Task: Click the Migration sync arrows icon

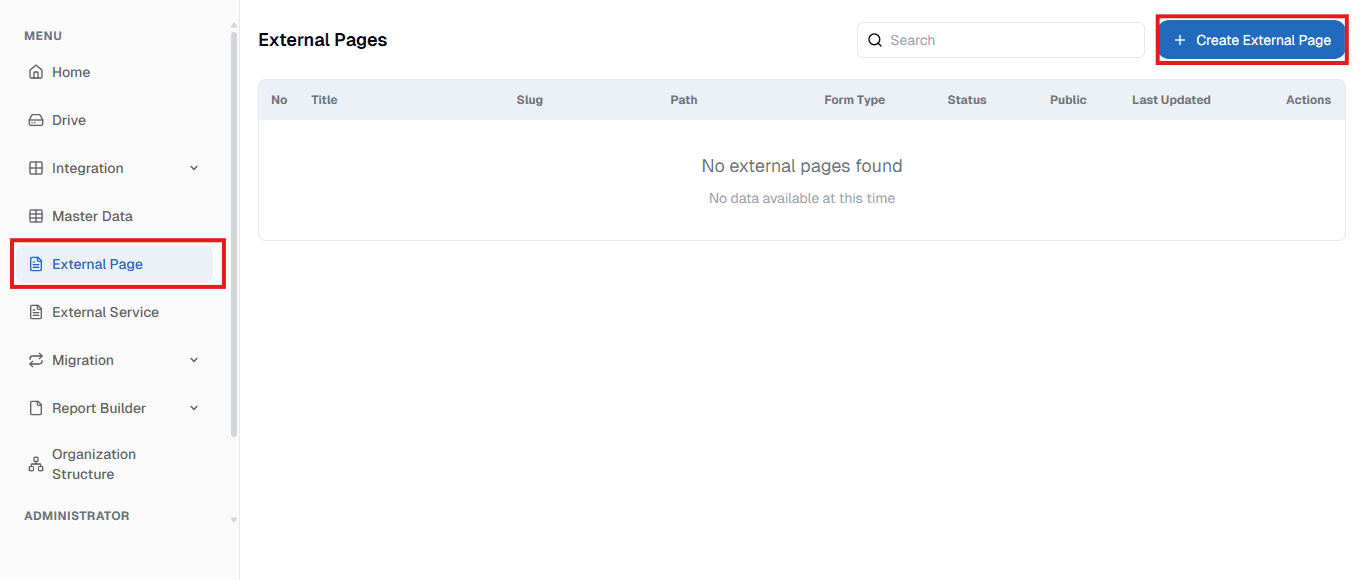Action: [35, 360]
